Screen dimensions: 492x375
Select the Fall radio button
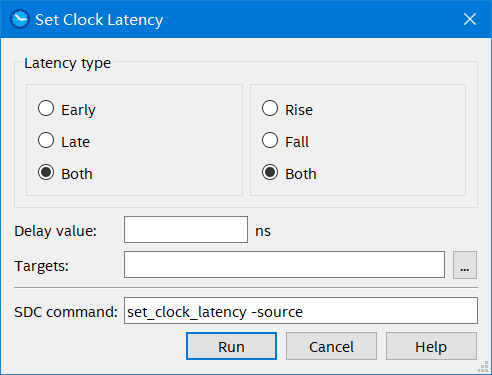(x=270, y=140)
